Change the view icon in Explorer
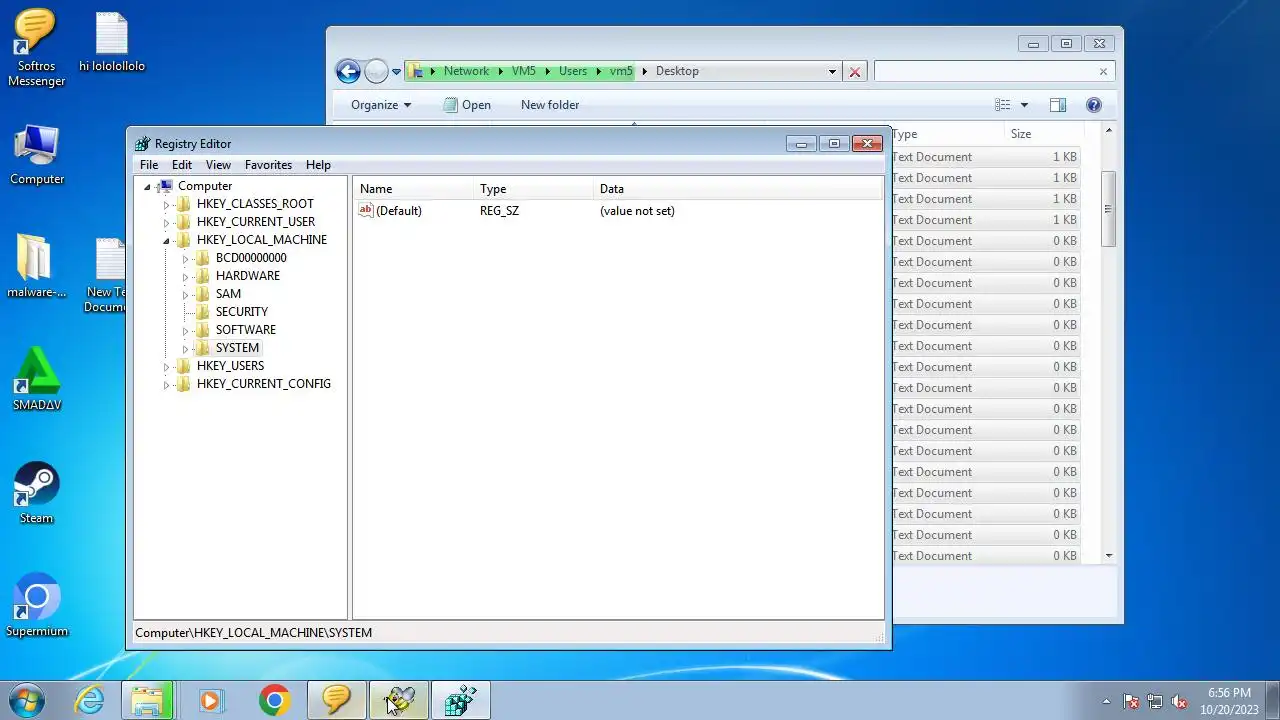This screenshot has height=720, width=1280. coord(1003,105)
